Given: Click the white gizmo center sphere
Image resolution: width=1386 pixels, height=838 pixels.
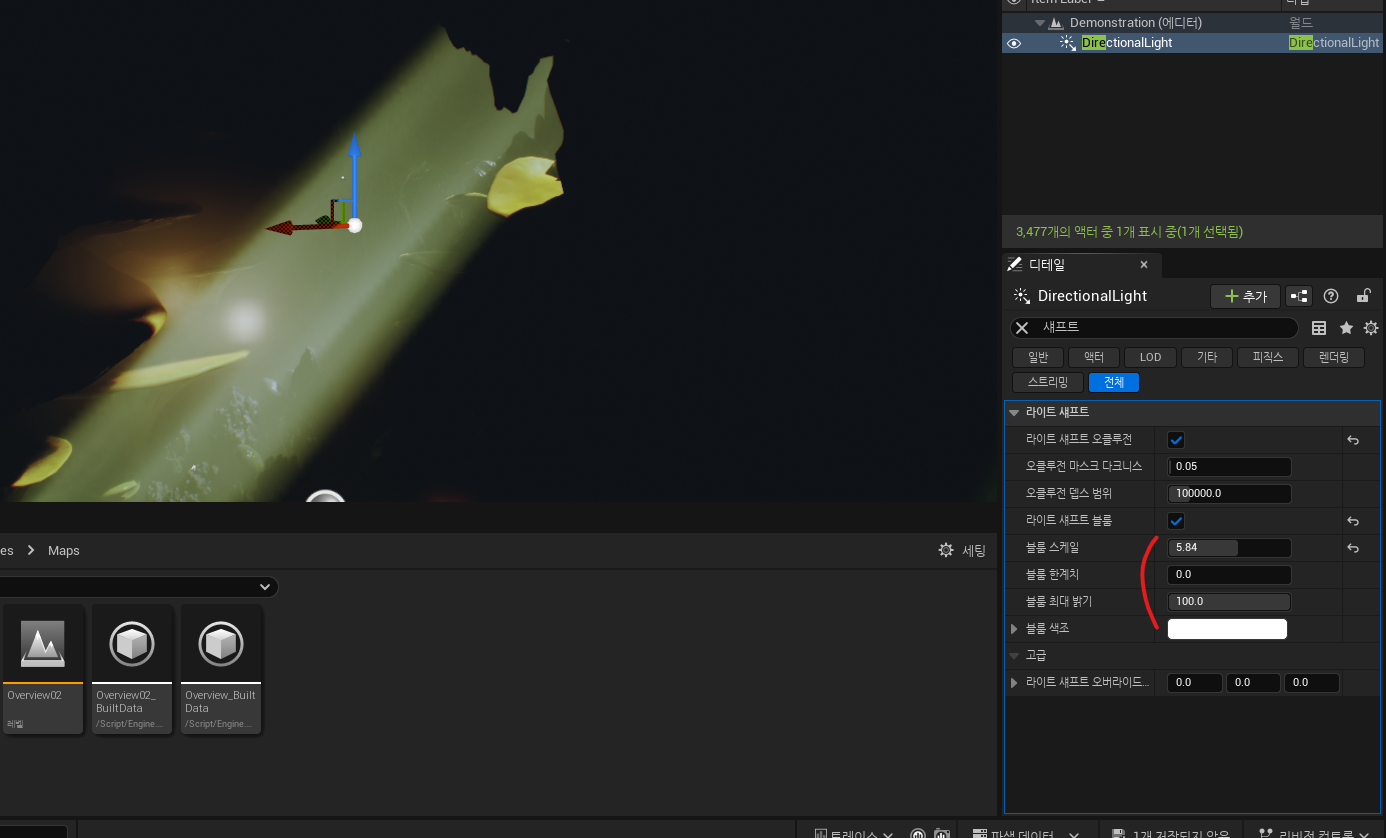Looking at the screenshot, I should pyautogui.click(x=354, y=226).
